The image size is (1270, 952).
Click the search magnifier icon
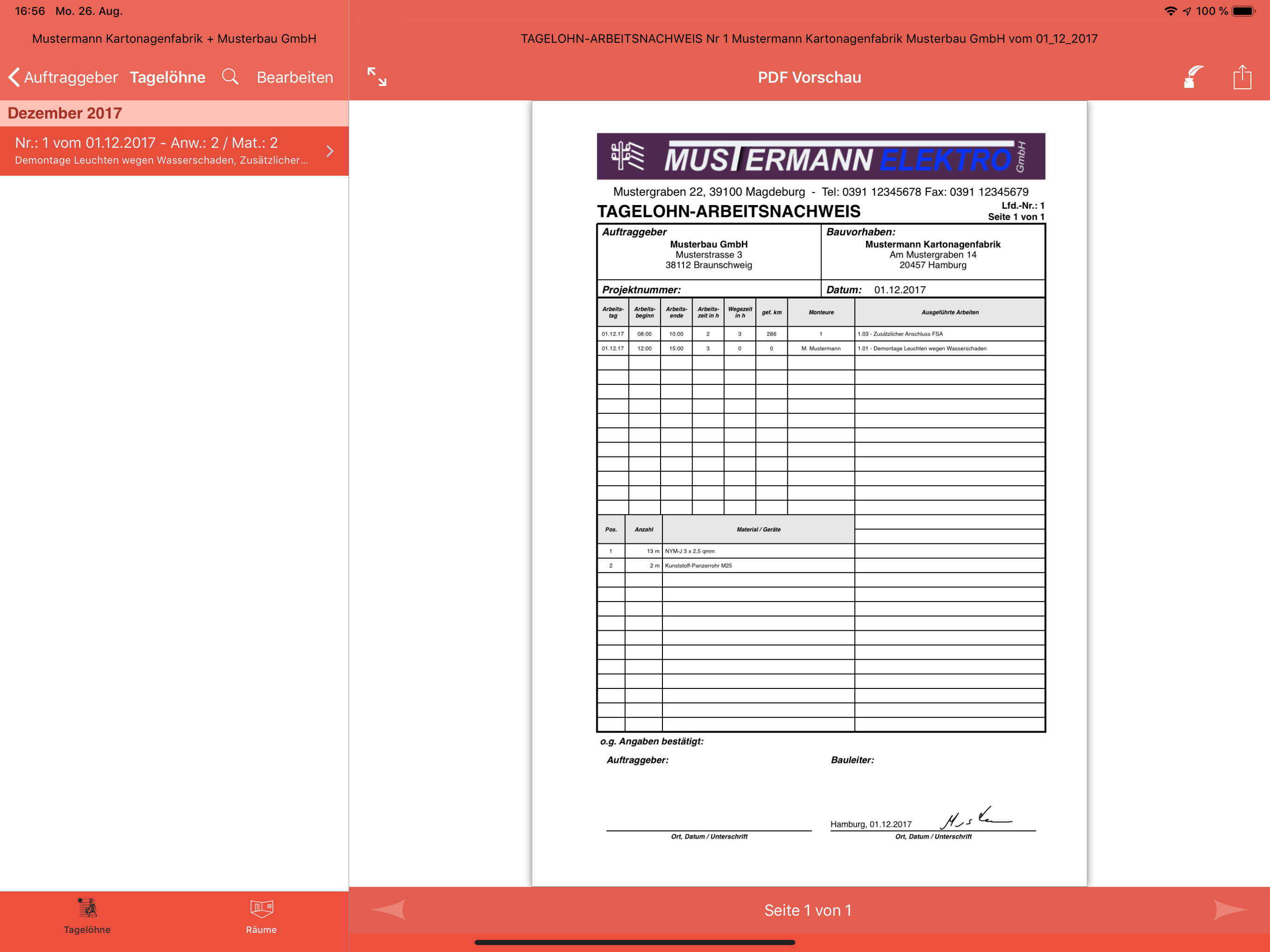230,77
